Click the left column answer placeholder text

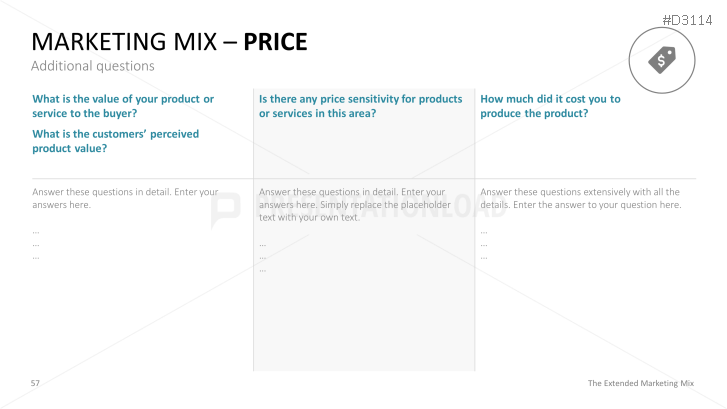[125, 197]
